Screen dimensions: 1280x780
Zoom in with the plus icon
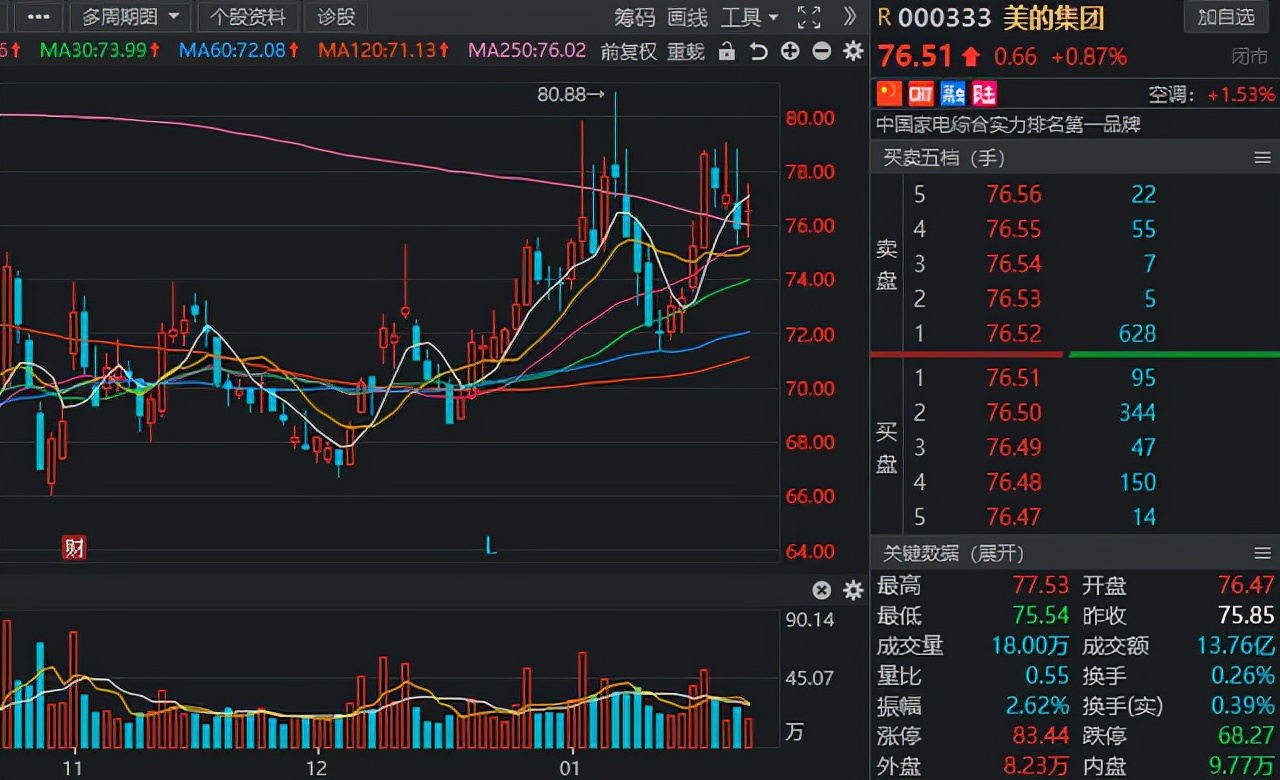coord(790,51)
